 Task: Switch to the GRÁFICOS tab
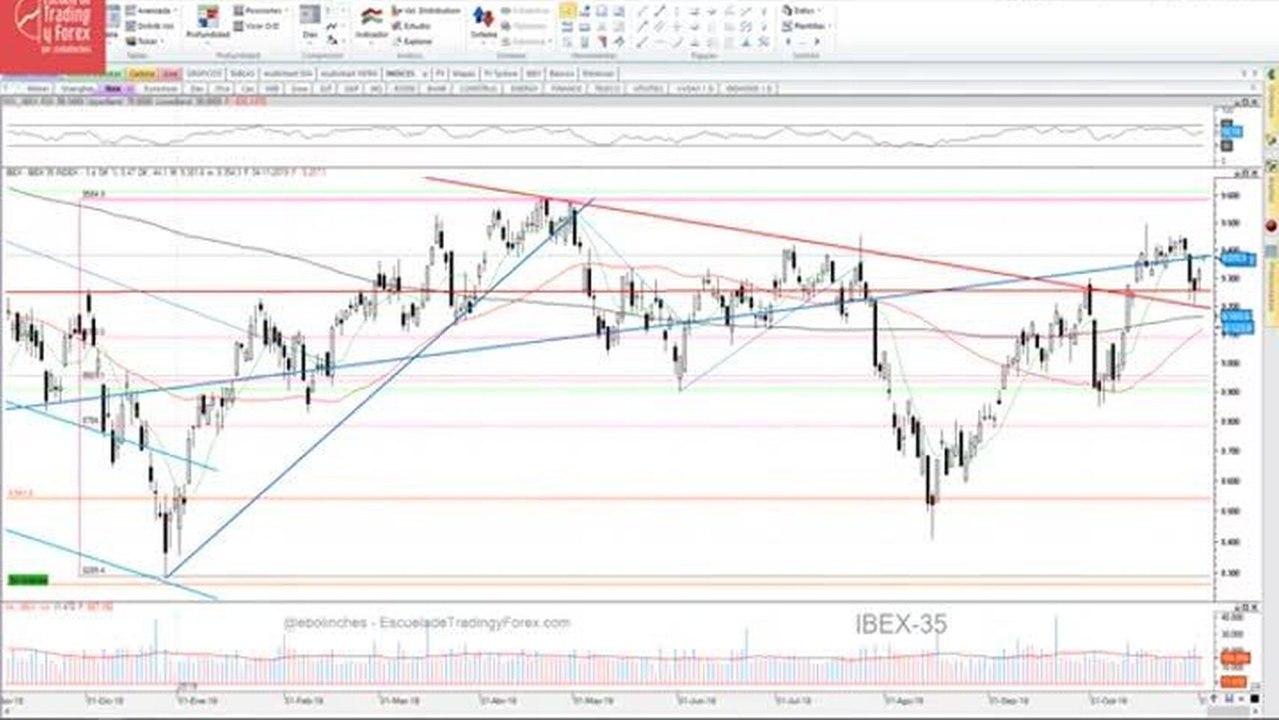pyautogui.click(x=204, y=74)
